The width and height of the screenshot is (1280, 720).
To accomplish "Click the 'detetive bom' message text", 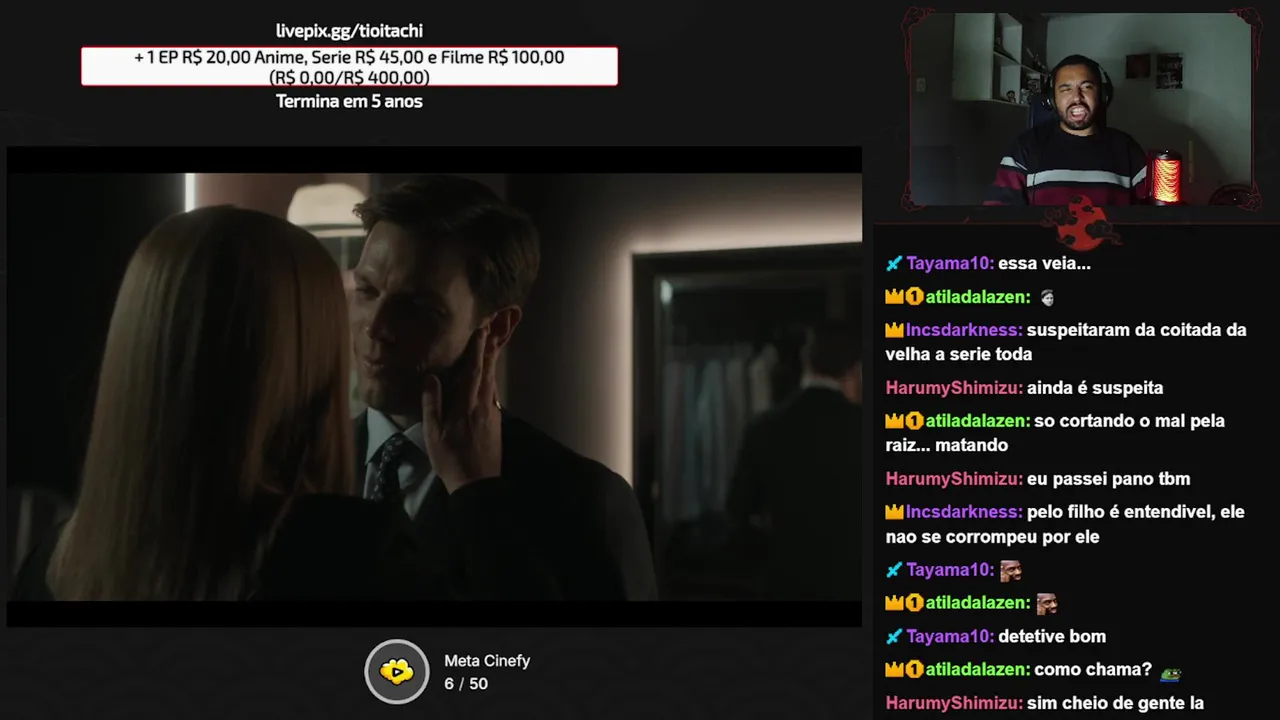I will click(1052, 636).
